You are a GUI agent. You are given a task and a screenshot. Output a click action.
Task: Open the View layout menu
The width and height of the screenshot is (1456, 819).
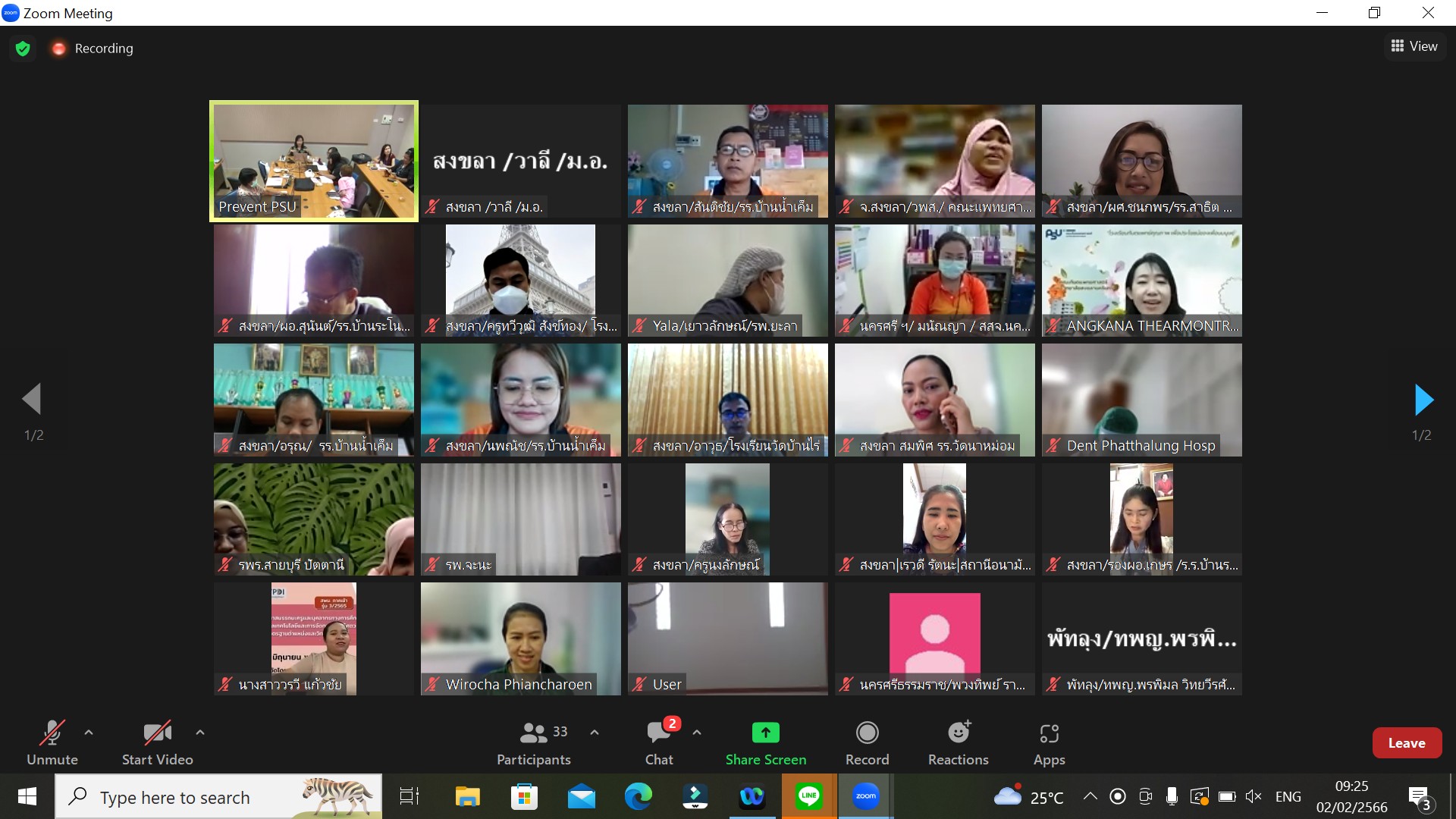[1414, 46]
